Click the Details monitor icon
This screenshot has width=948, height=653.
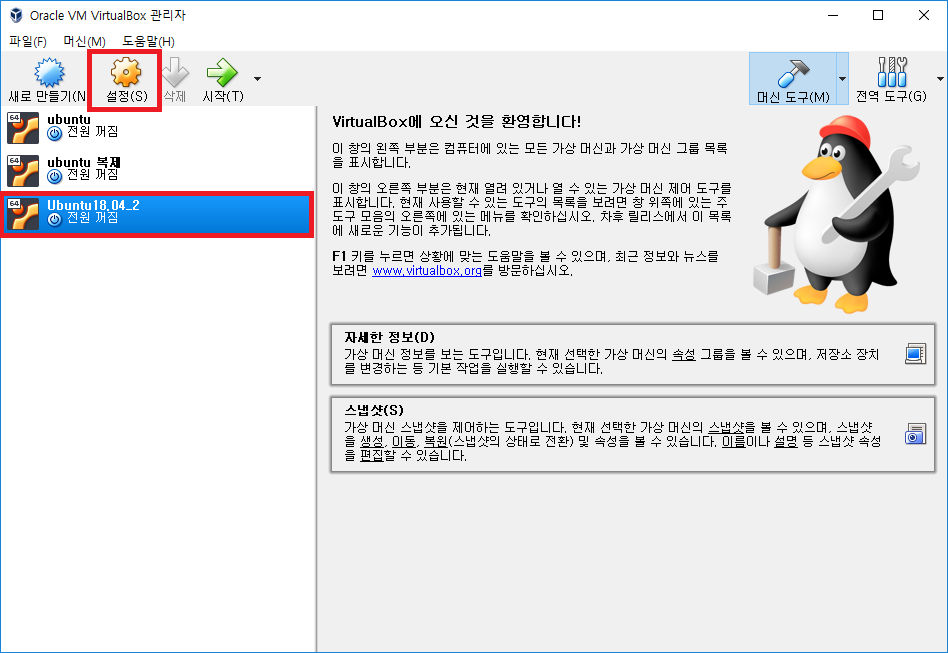(x=915, y=354)
